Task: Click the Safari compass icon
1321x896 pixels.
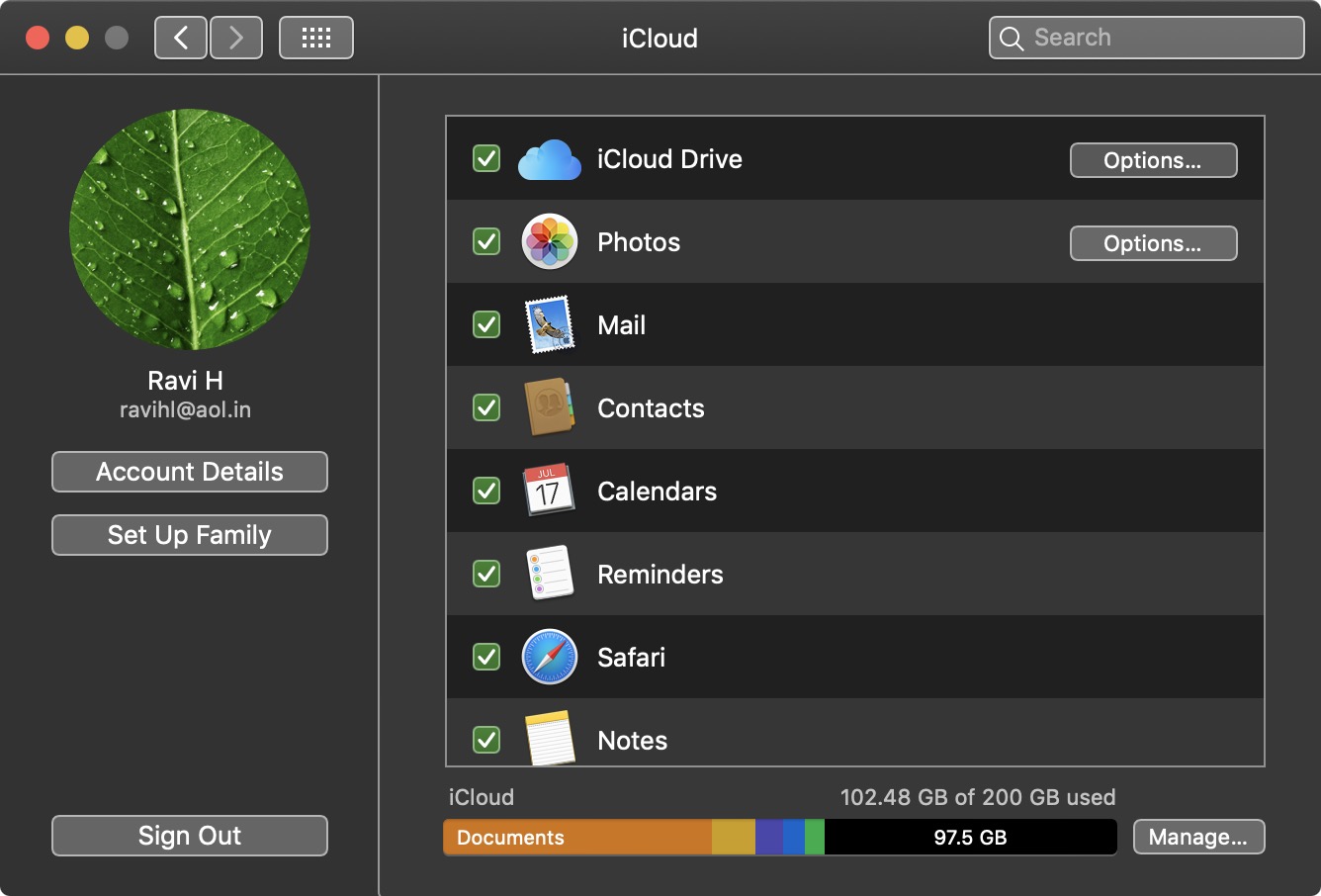Action: [550, 657]
